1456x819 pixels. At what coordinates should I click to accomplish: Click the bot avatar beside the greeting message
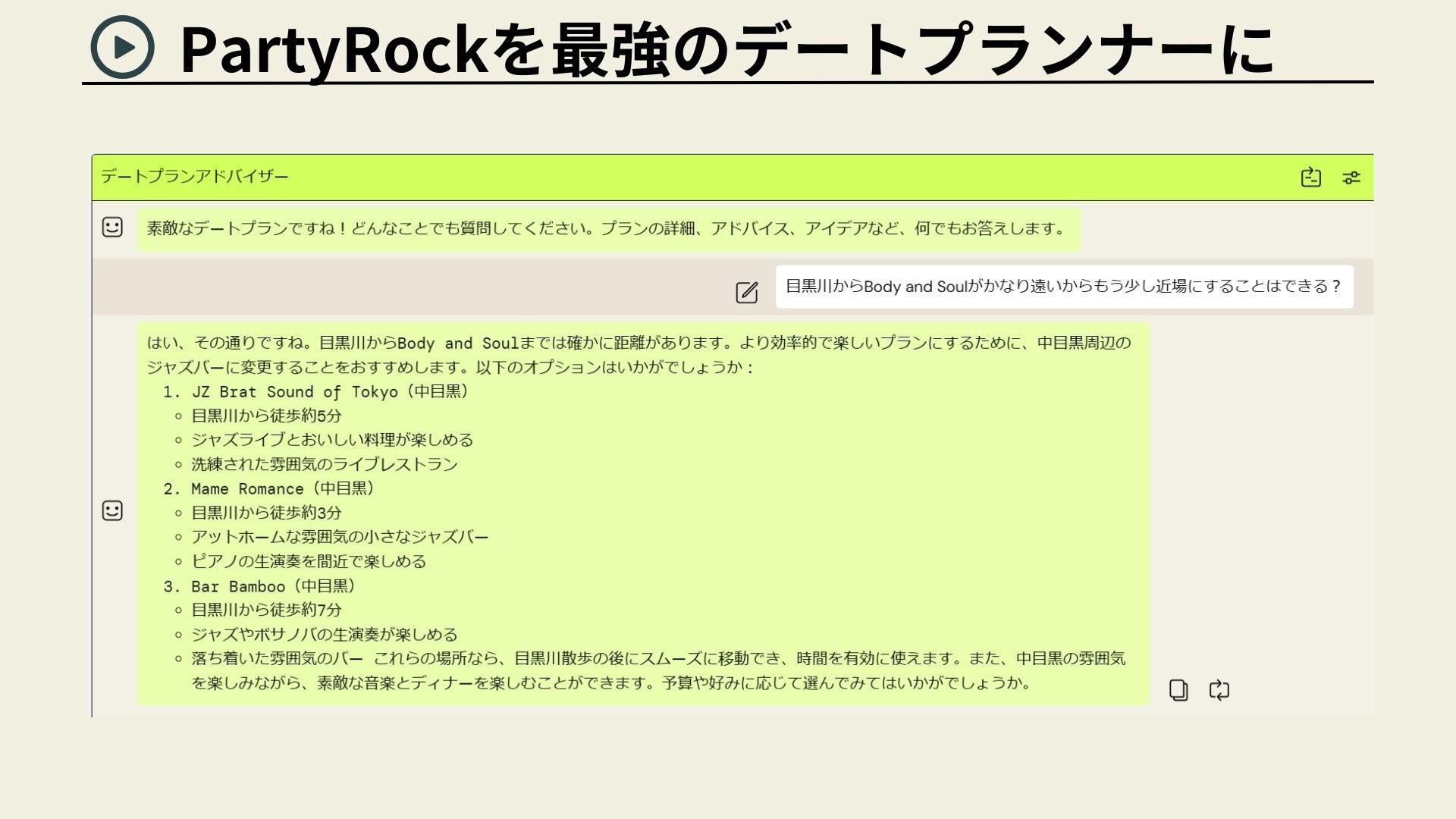click(x=112, y=227)
